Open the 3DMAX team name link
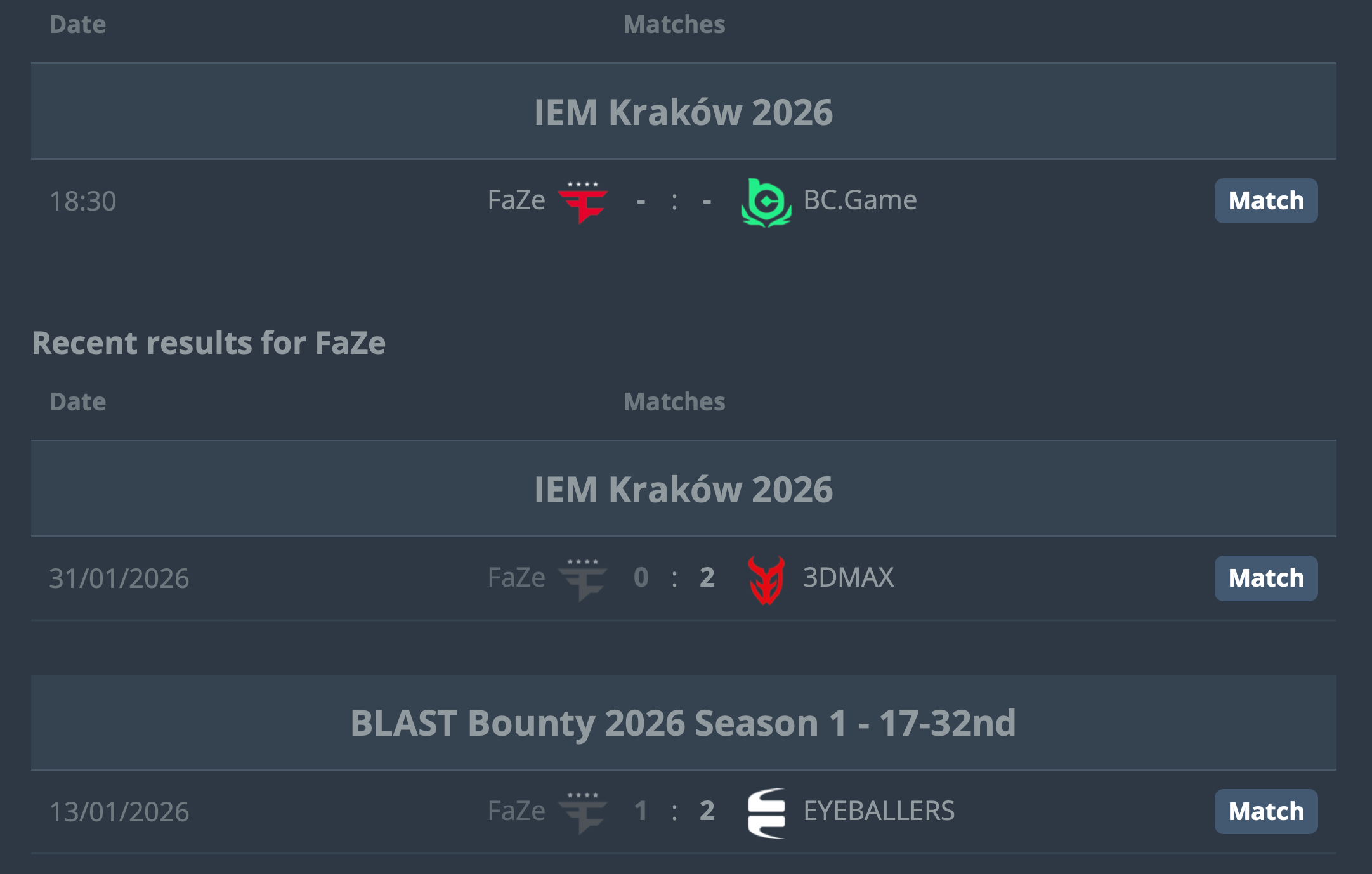The width and height of the screenshot is (1372, 874). (x=848, y=578)
